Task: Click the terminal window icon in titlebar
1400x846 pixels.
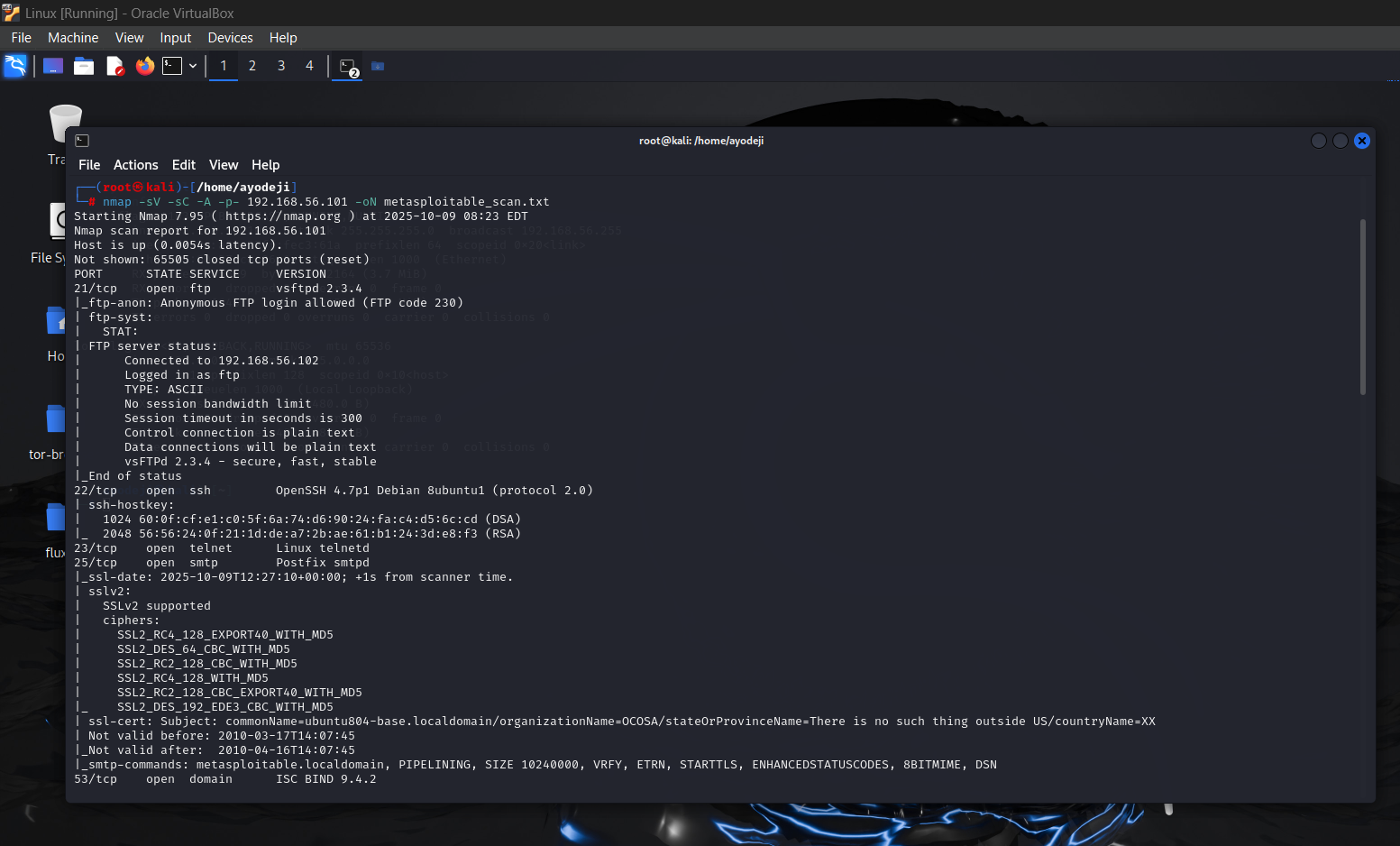Action: (x=82, y=141)
